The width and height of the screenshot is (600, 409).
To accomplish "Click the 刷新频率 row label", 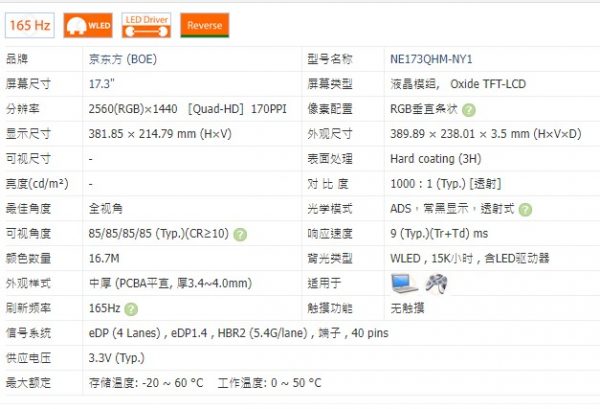I will point(28,308).
